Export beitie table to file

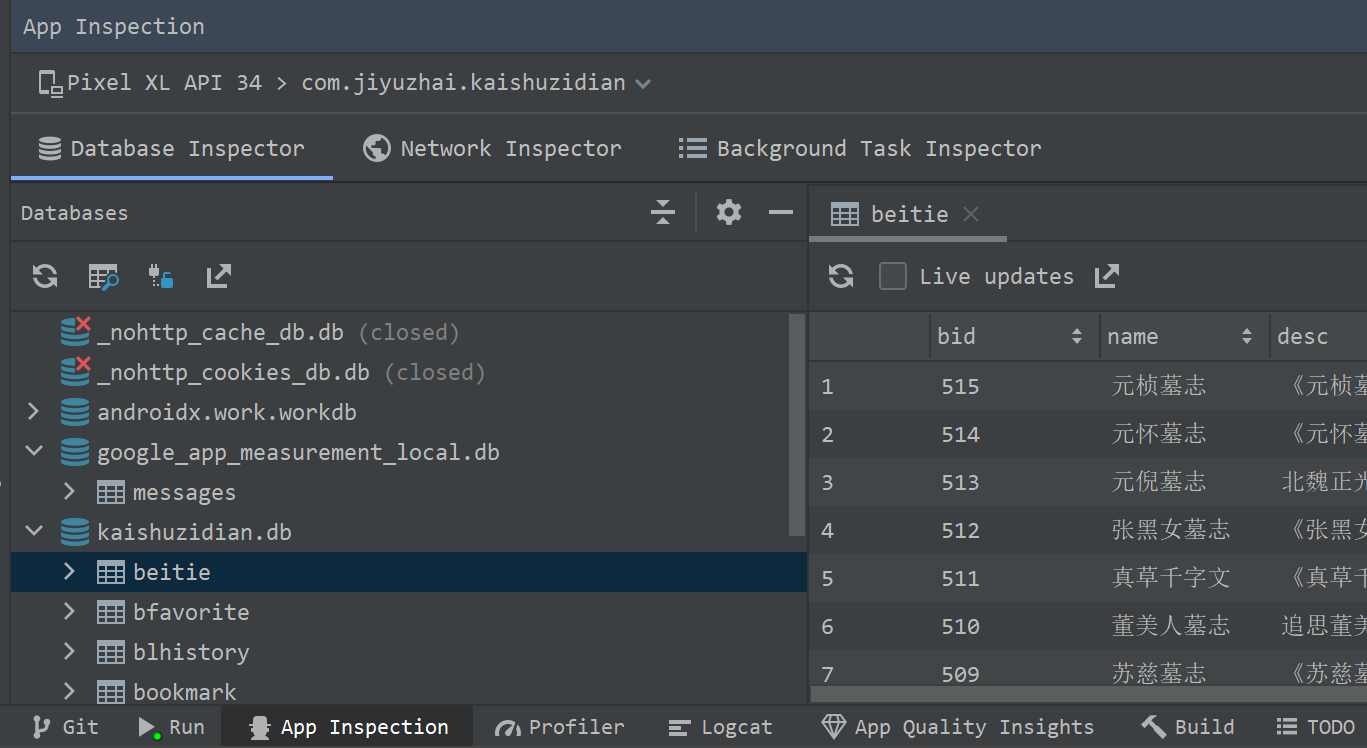point(1106,276)
